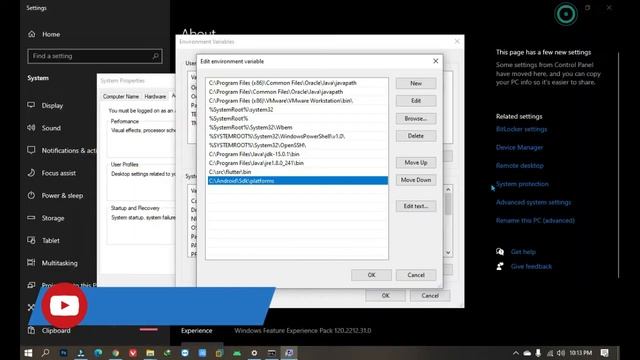The image size is (640, 360).
Task: Confirm with OK in Edit environment variable dialog
Action: point(371,275)
